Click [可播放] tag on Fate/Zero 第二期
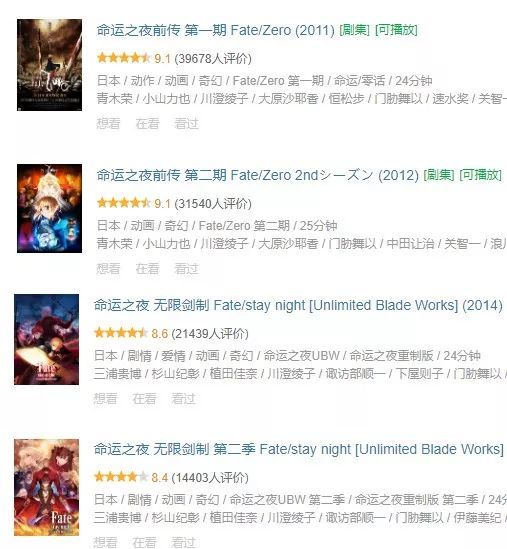Screen dimensions: 507x549 point(480,175)
